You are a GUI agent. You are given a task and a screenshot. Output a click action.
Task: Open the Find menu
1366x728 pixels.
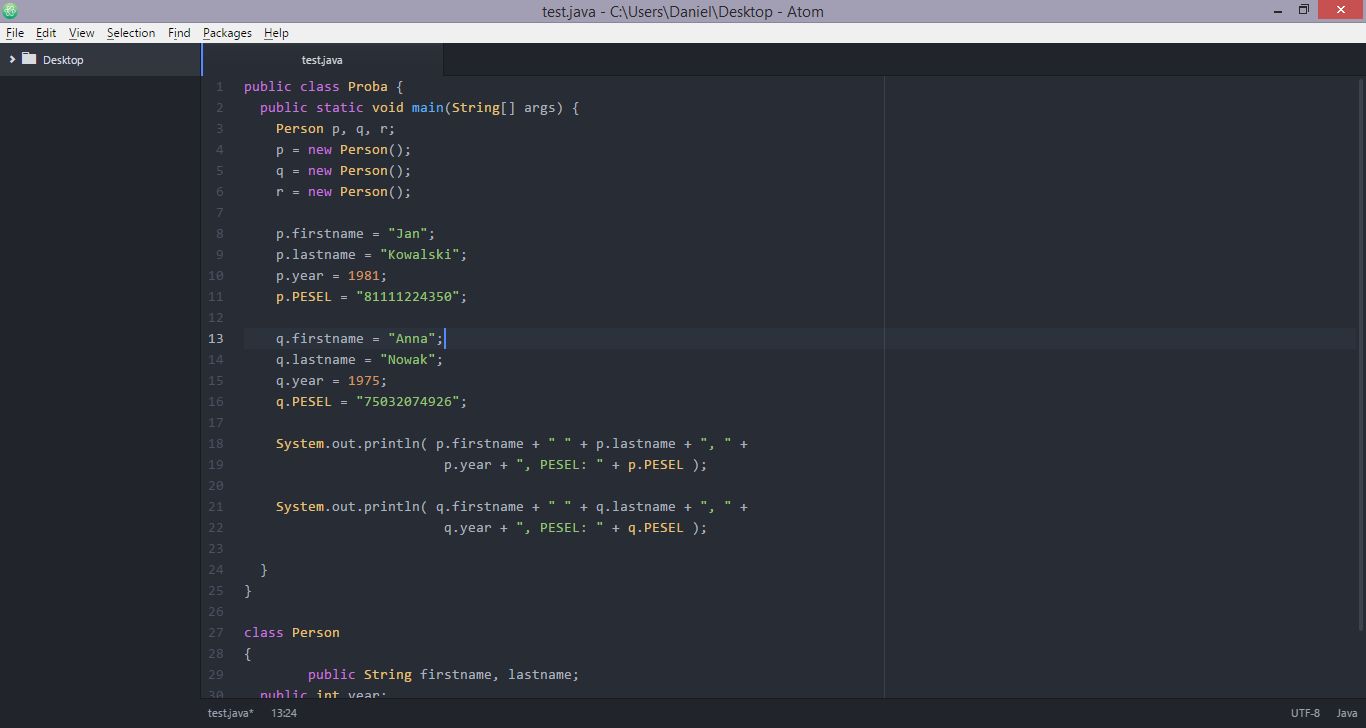[x=179, y=33]
